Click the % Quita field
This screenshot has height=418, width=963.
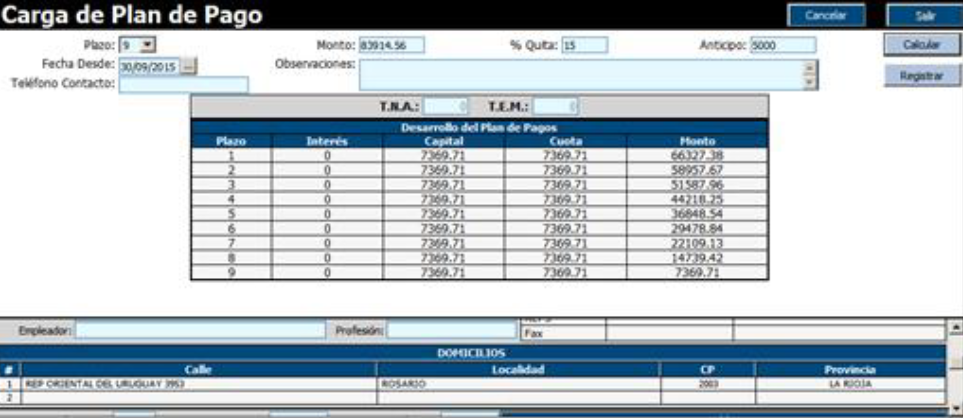click(x=583, y=45)
